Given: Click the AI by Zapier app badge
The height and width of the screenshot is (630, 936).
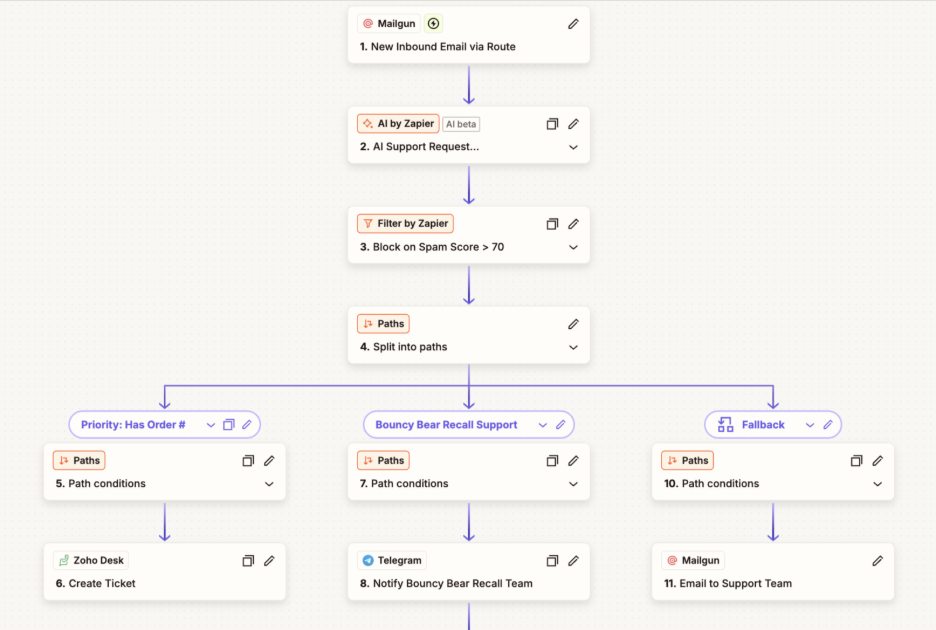Looking at the screenshot, I should 398,124.
